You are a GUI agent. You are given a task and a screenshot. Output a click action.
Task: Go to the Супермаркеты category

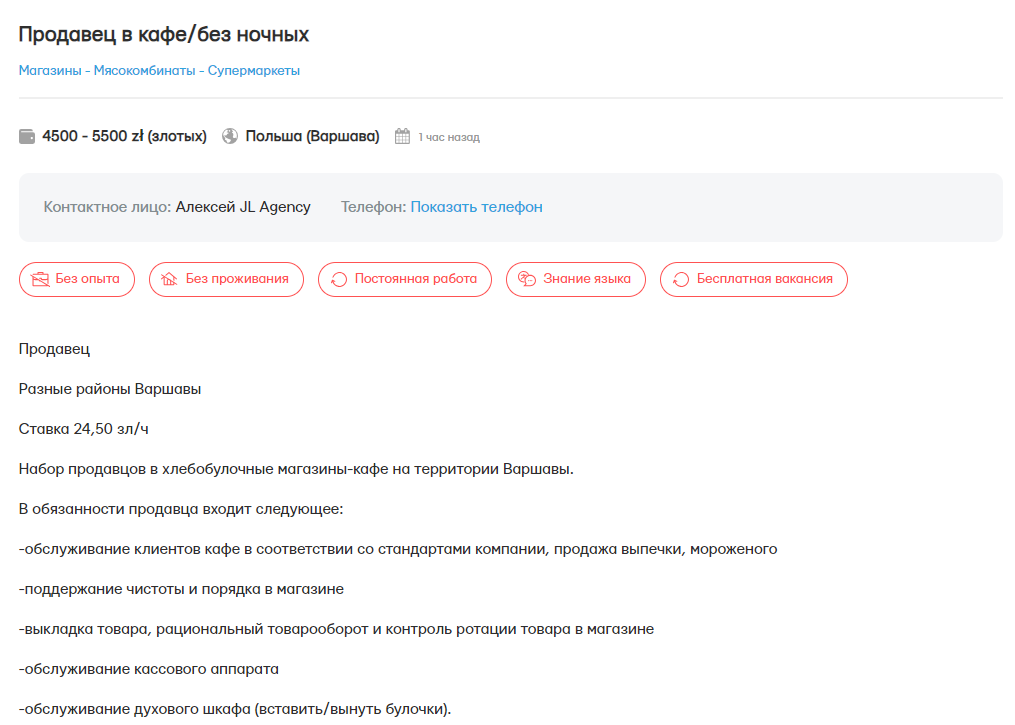click(x=254, y=71)
